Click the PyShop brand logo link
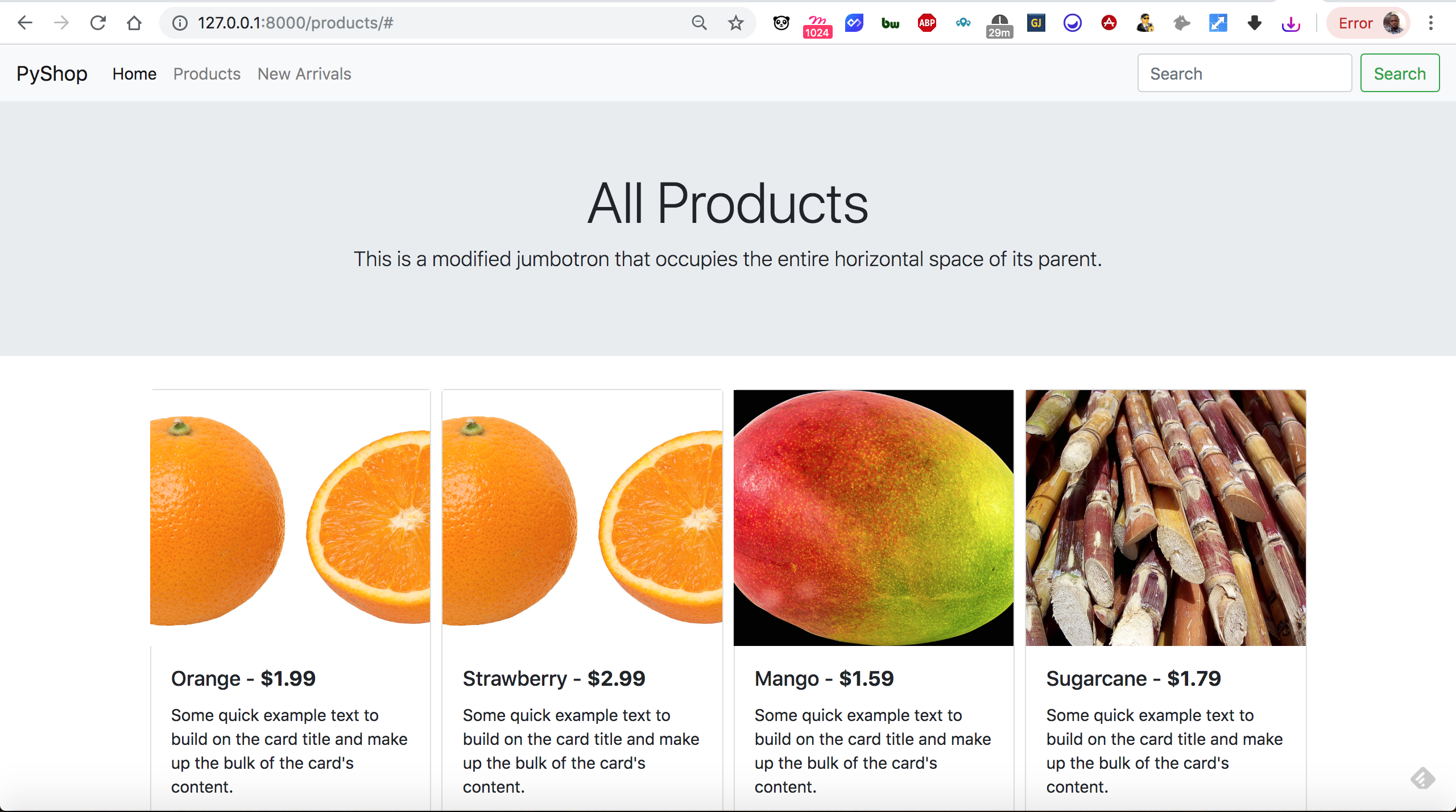 point(51,74)
